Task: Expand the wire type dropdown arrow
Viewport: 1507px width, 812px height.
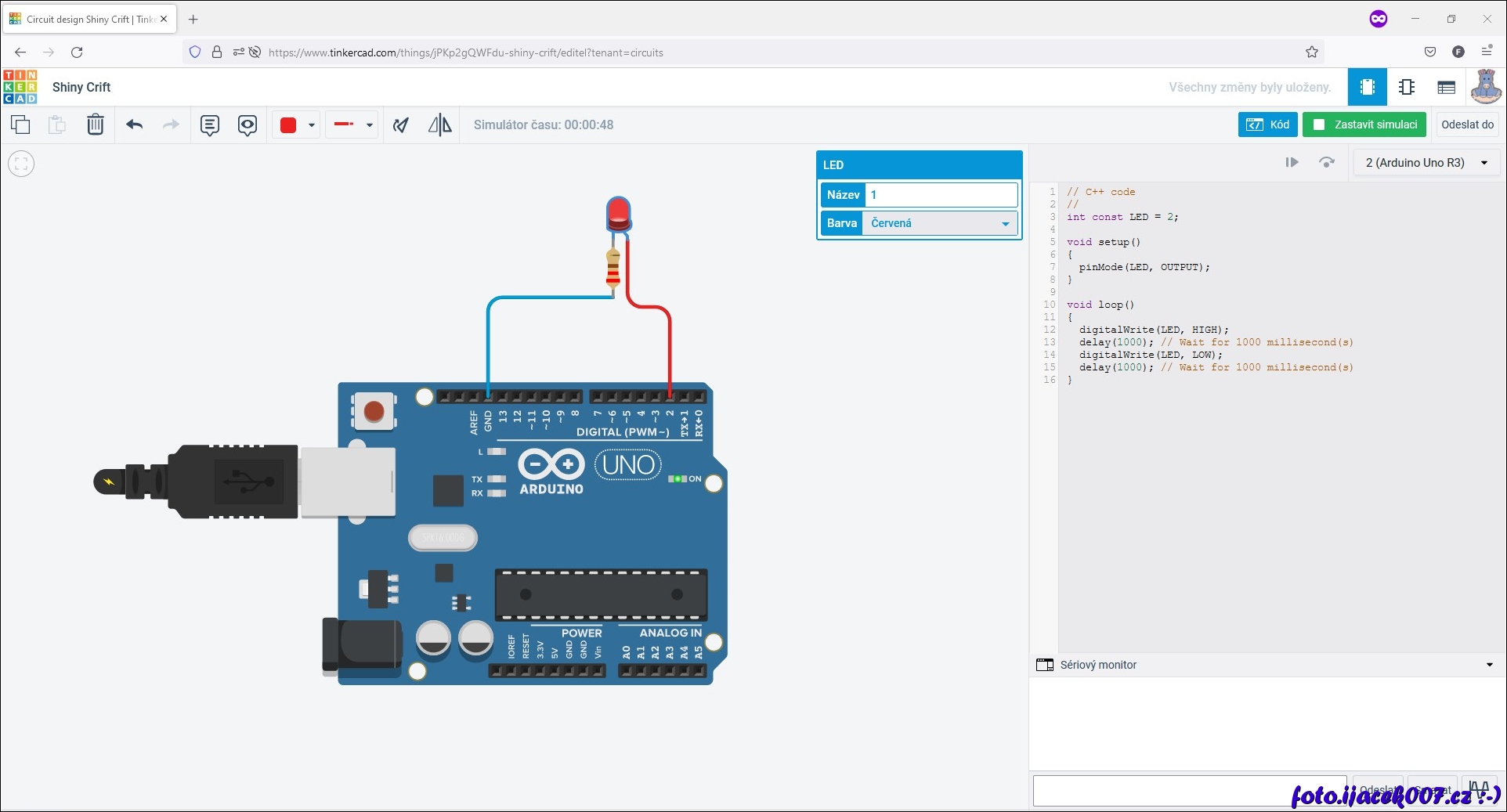Action: point(370,125)
